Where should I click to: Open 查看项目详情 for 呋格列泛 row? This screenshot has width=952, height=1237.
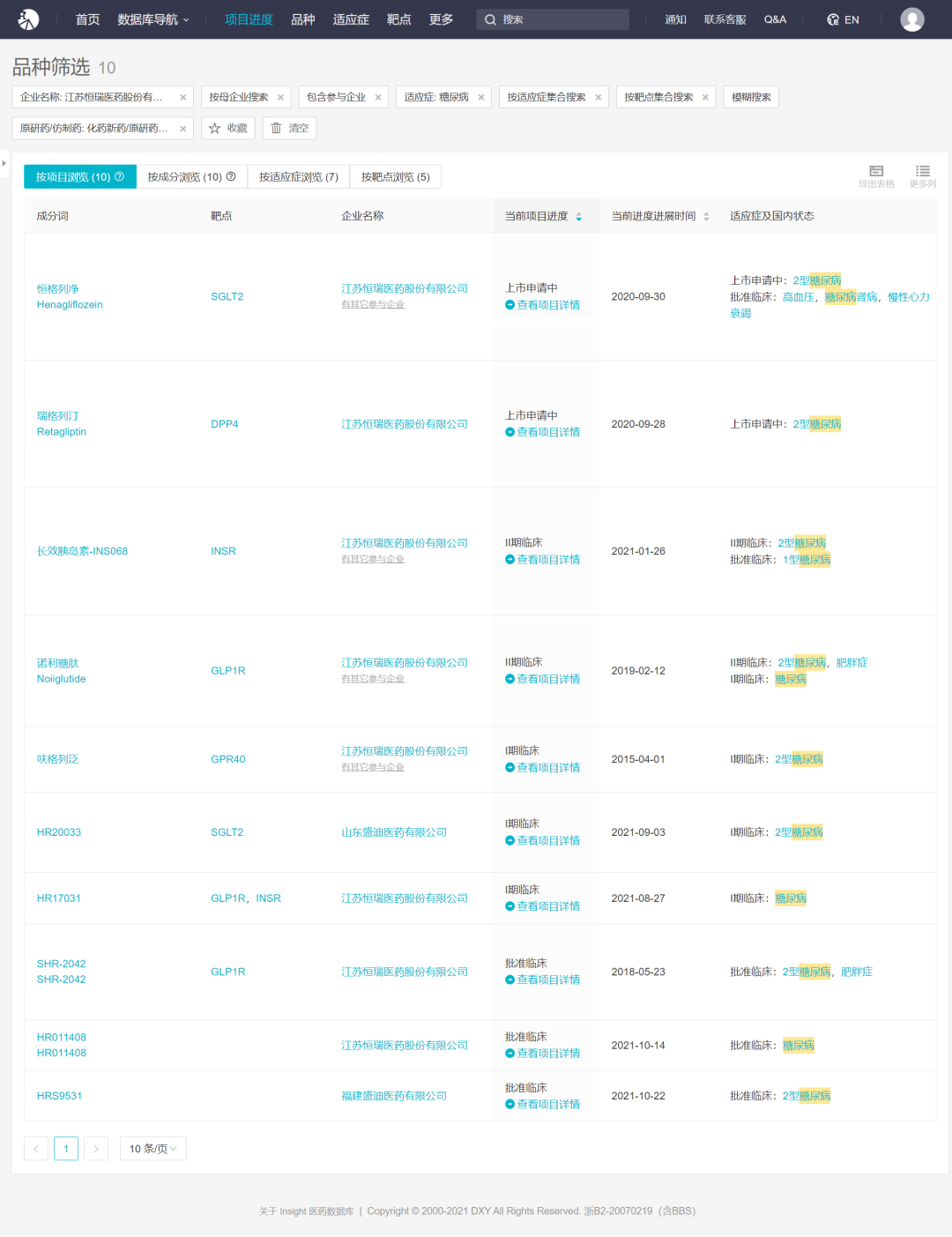tap(543, 768)
